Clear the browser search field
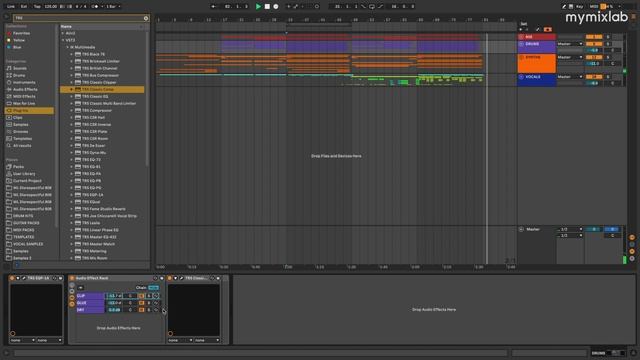The width and height of the screenshot is (640, 360). (x=146, y=18)
